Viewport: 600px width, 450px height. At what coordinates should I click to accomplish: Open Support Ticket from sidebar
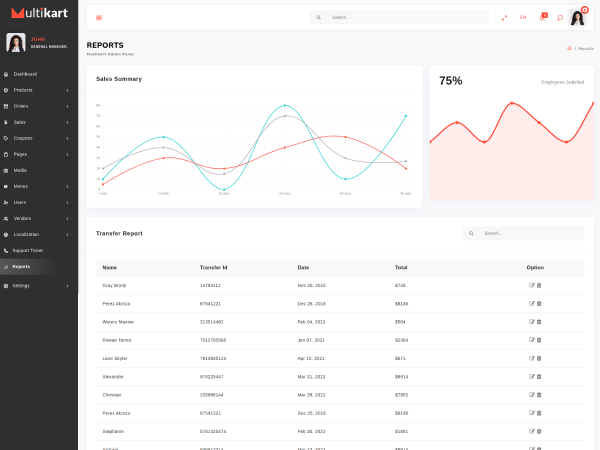(x=27, y=250)
